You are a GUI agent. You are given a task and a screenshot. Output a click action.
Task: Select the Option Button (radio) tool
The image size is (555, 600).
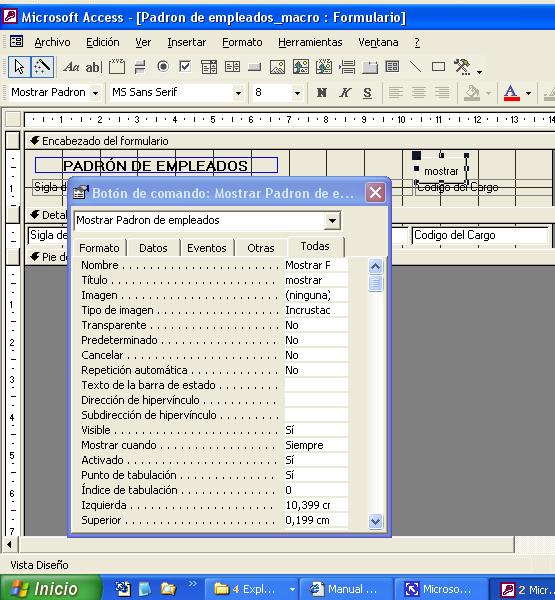click(x=163, y=67)
